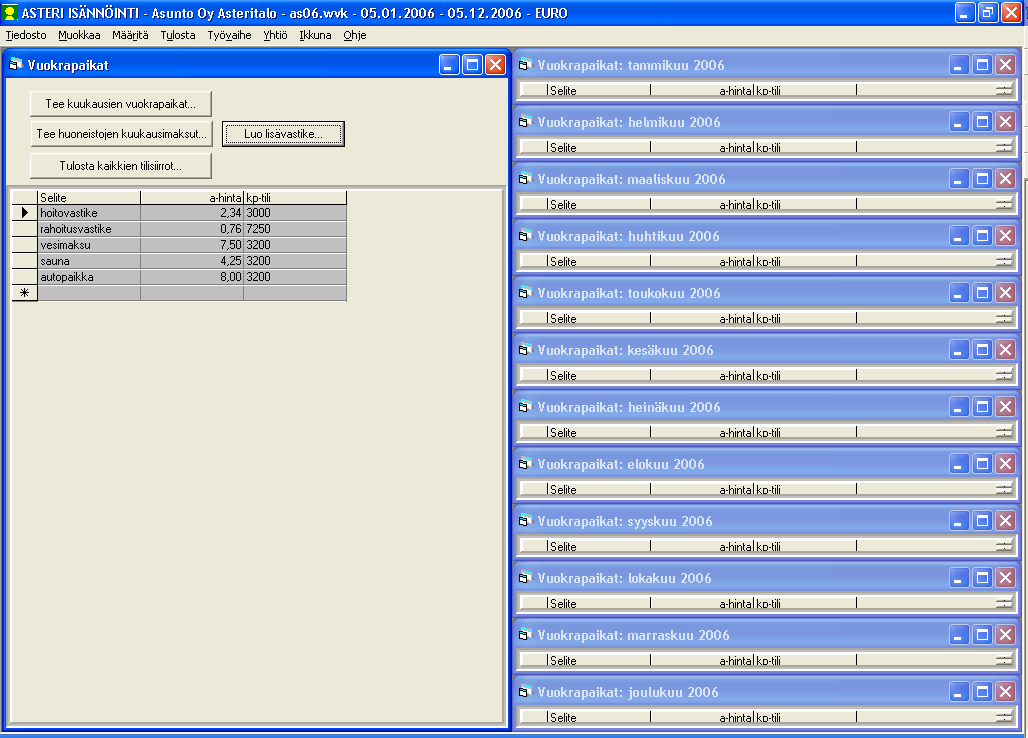Viewport: 1028px width, 738px height.
Task: Open the Muokkaa menu
Action: click(x=79, y=35)
